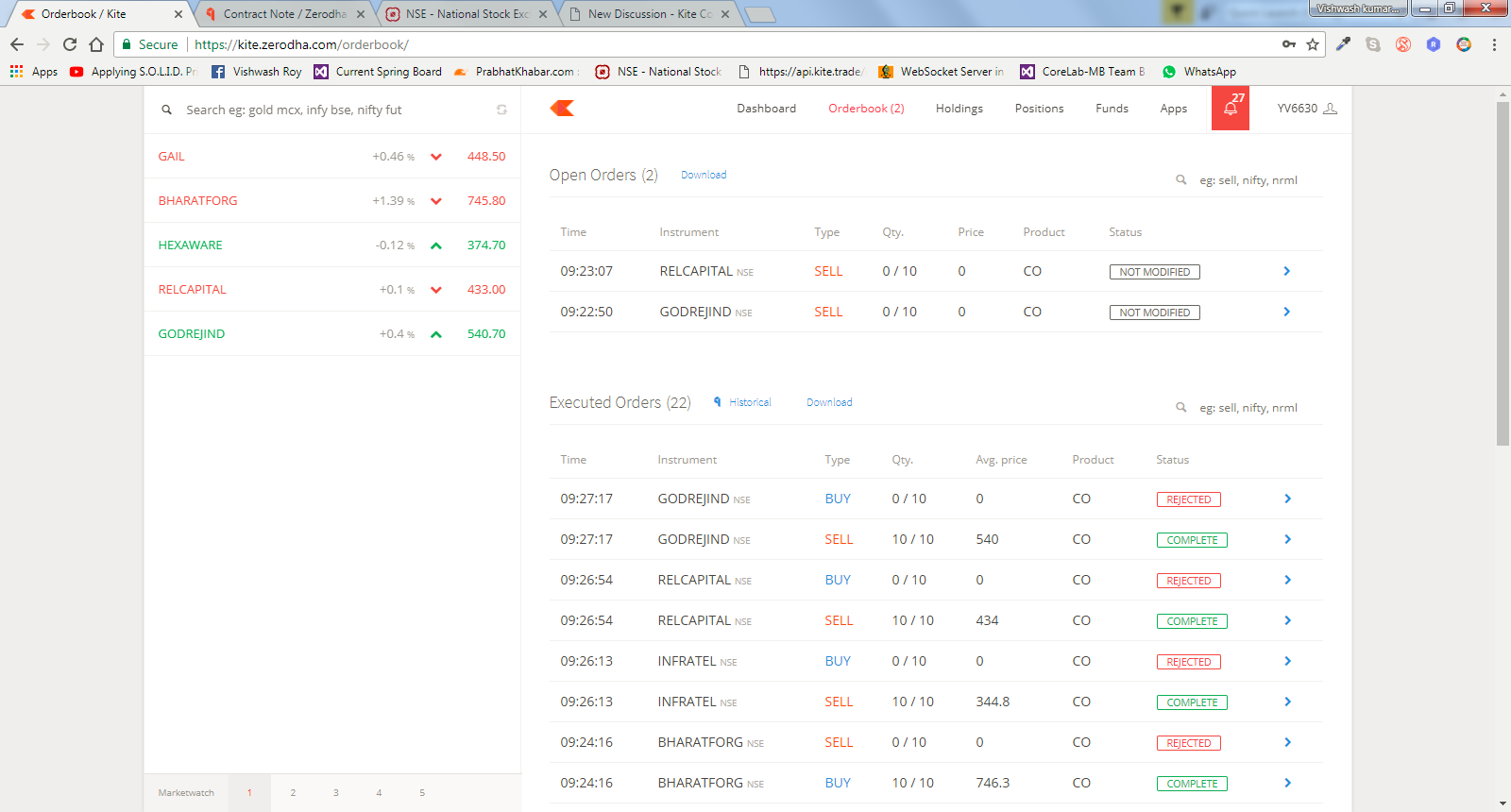Image resolution: width=1511 pixels, height=812 pixels.
Task: Click the eyedropper extension icon
Action: [x=1343, y=44]
